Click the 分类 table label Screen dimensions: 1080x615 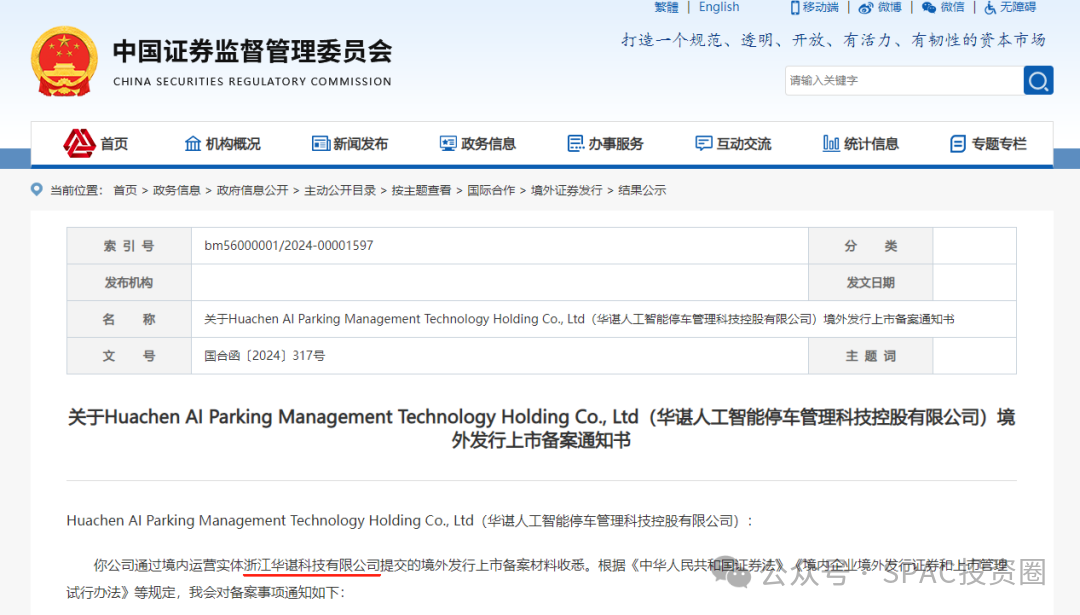[x=871, y=246]
